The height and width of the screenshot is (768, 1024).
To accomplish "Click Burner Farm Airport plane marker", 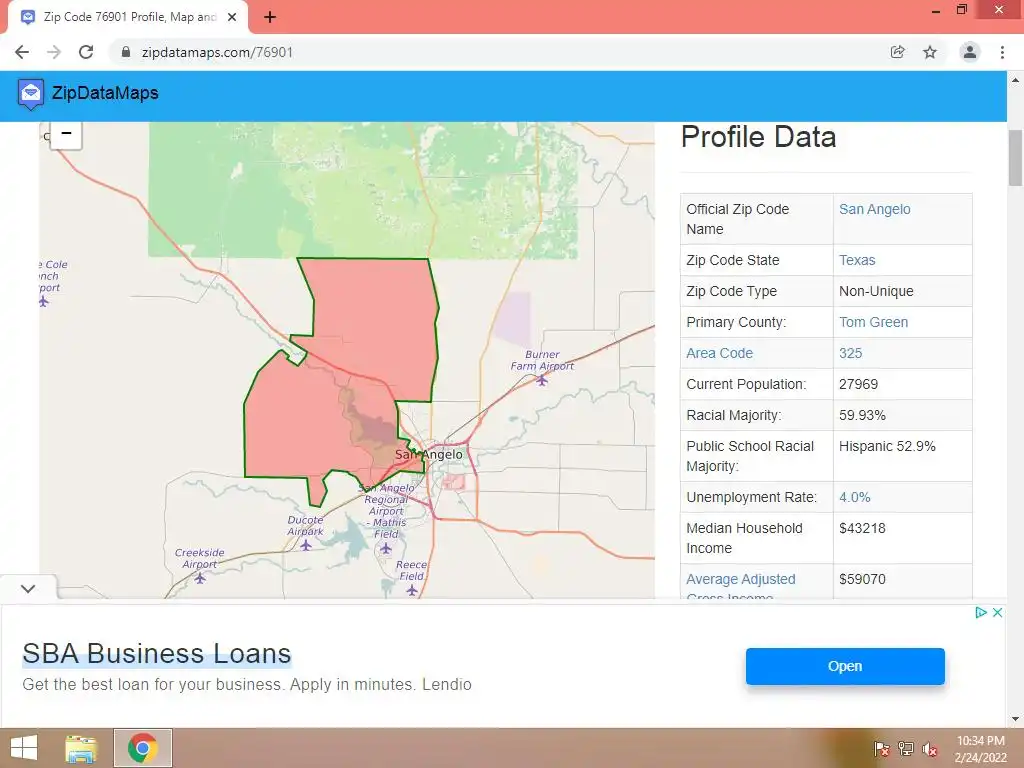I will 541,381.
